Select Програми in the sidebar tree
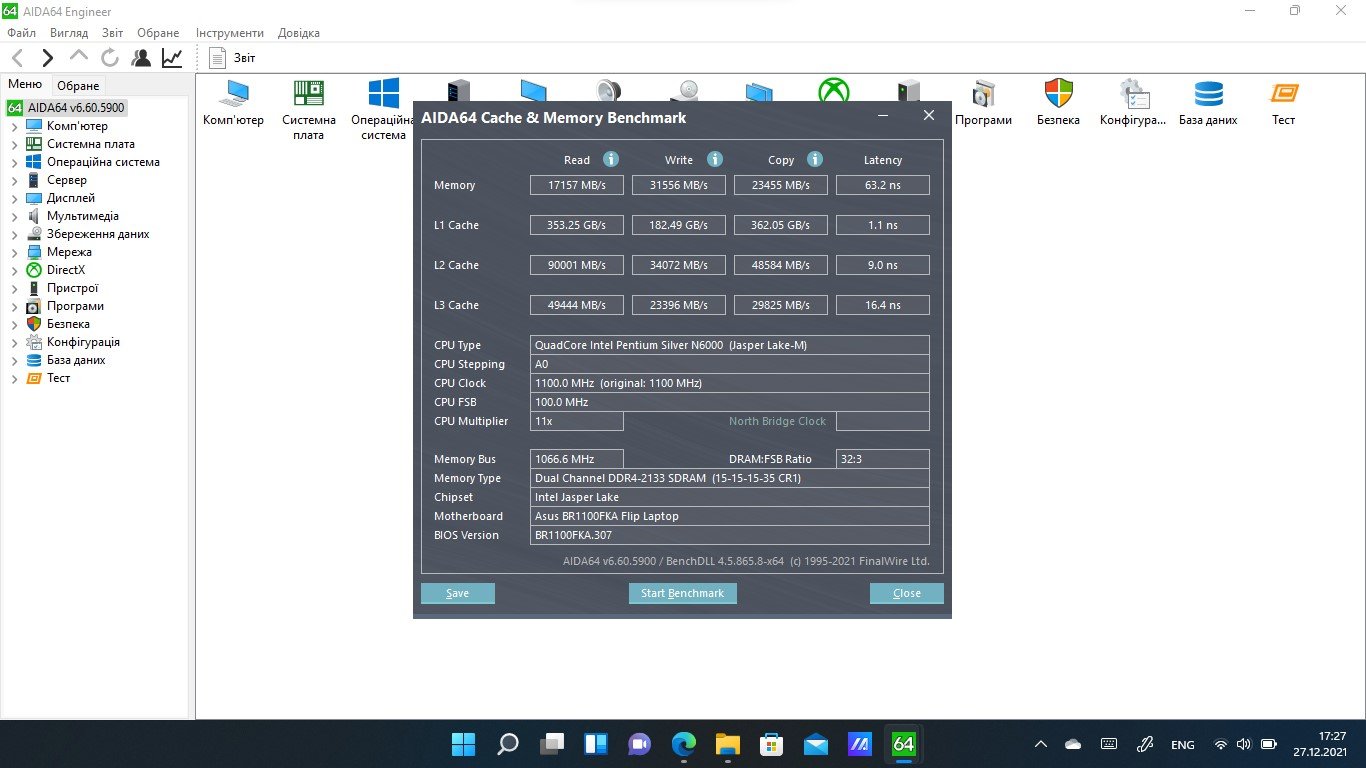This screenshot has width=1366, height=768. (x=75, y=306)
